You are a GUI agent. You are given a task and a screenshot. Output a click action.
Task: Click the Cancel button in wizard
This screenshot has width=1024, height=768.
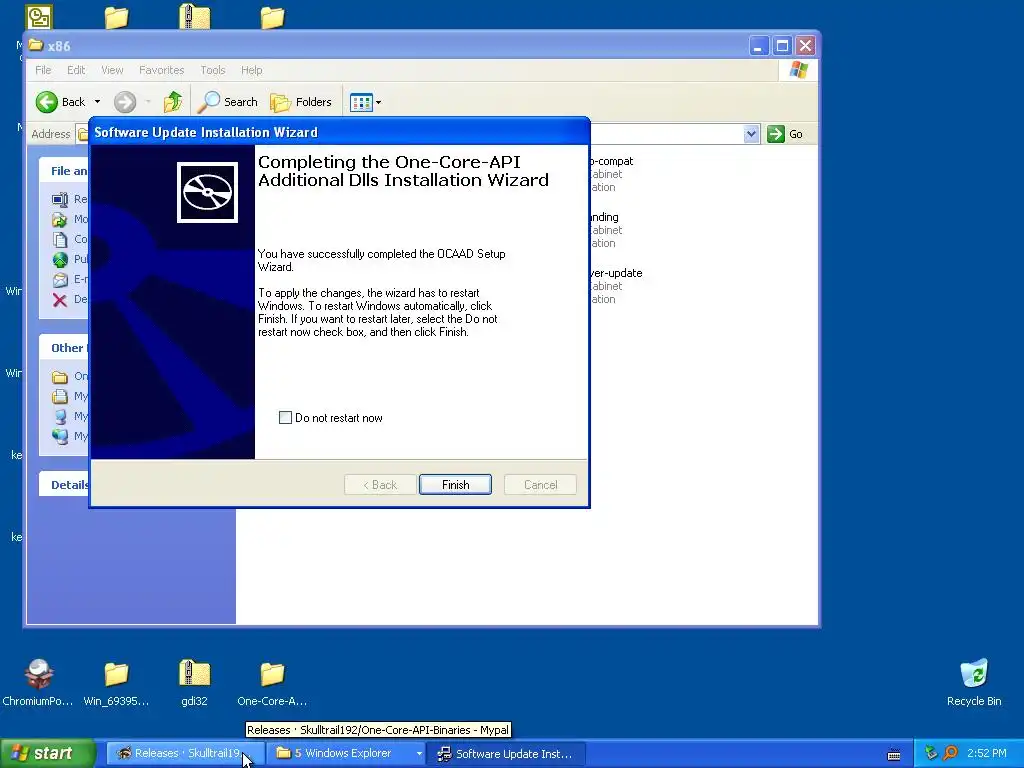(540, 485)
